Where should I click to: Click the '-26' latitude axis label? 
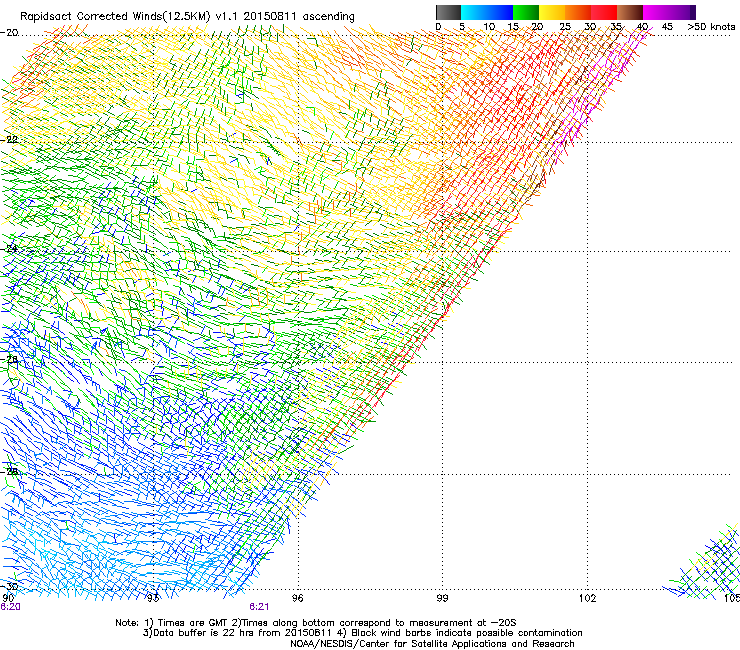(x=9, y=359)
